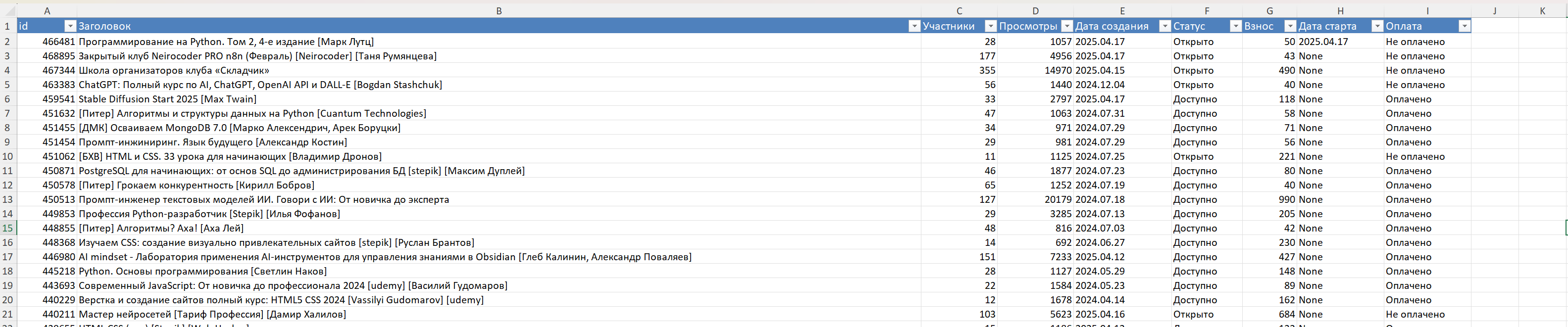1568x327 pixels.
Task: Click cell 'Мастер нейросетей [Тариф Профессия]'
Action: [499, 314]
